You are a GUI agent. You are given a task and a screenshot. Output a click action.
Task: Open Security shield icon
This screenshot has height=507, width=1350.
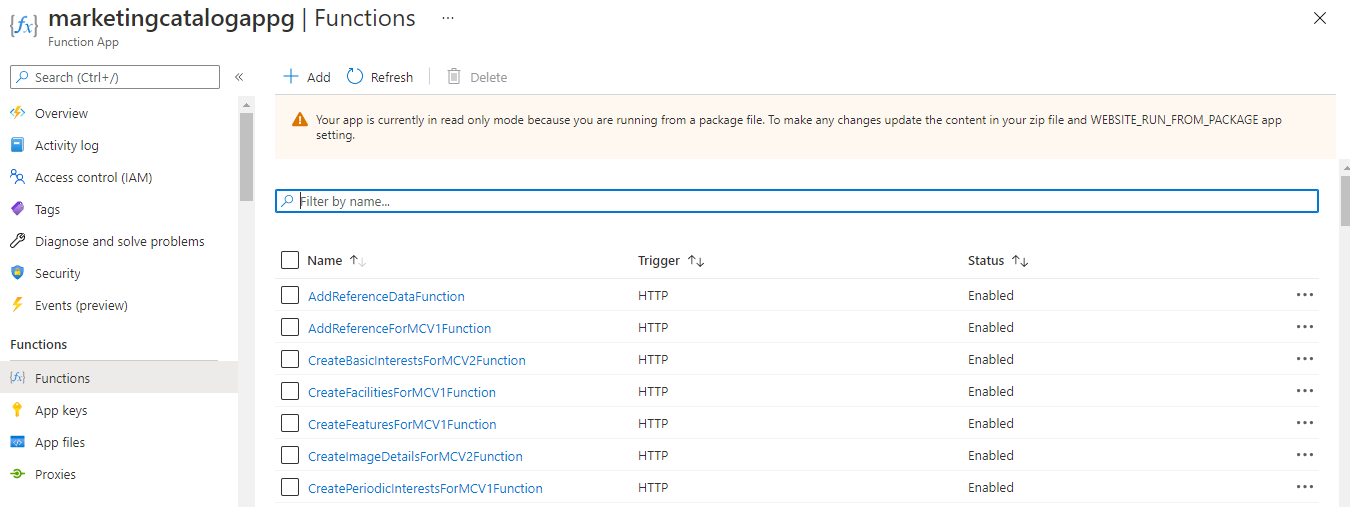click(x=17, y=273)
